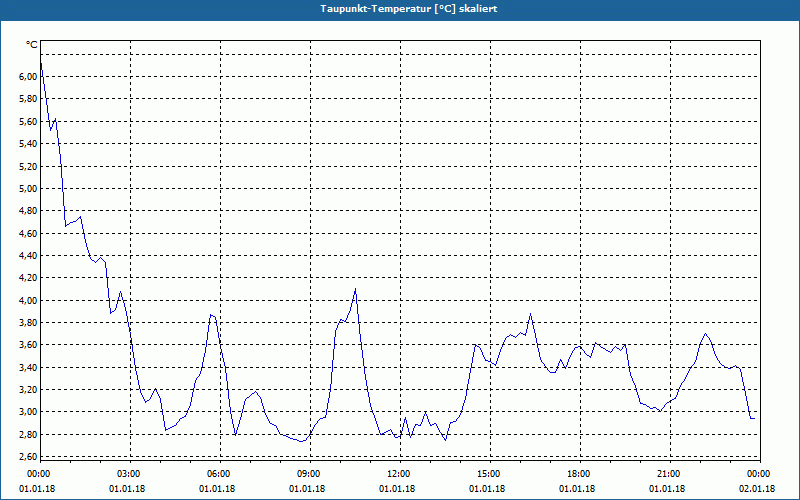The width and height of the screenshot is (800, 500).
Task: Select the °C unit label on the y-axis
Action: (x=31, y=45)
